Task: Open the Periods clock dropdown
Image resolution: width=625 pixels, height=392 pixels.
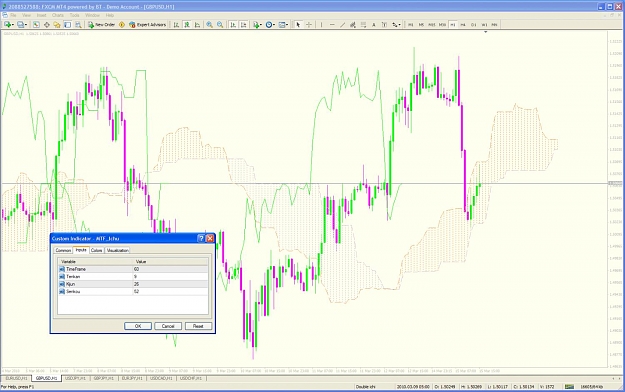Action: click(x=270, y=25)
